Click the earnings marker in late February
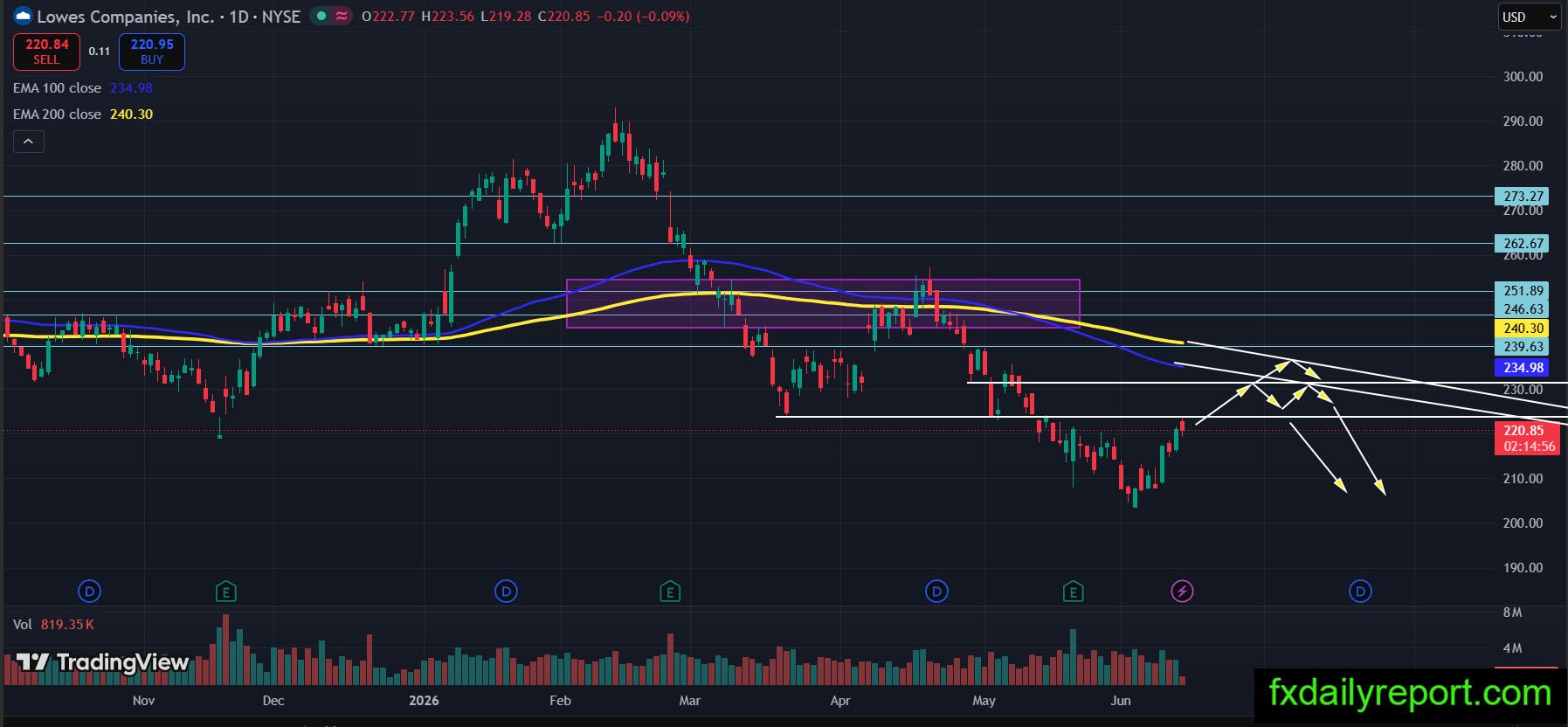1568x727 pixels. (x=669, y=592)
